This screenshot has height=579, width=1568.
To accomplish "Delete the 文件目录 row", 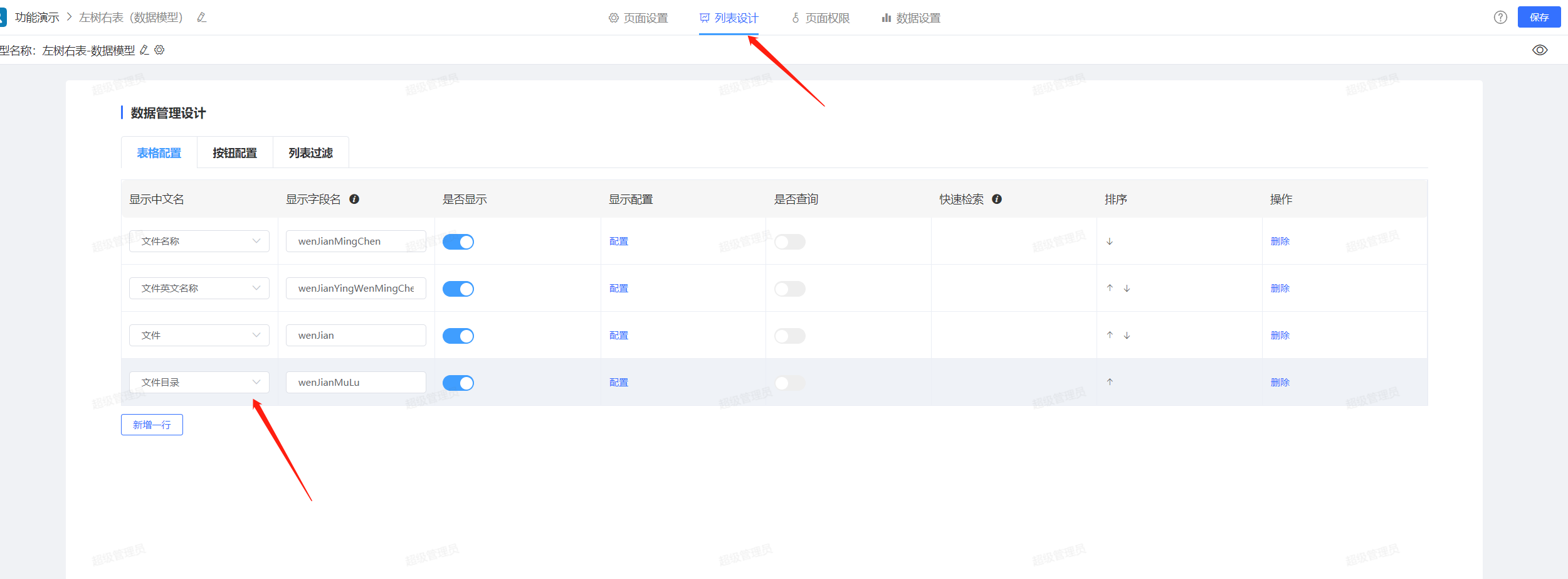I will coord(1280,383).
